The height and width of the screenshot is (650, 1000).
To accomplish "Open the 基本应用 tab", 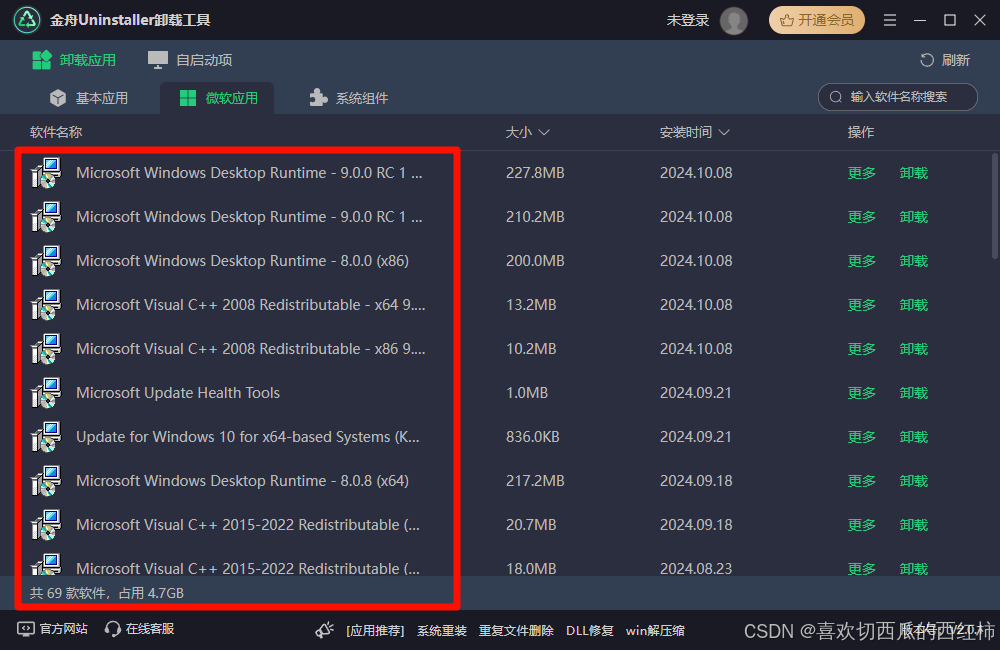I will pos(89,98).
